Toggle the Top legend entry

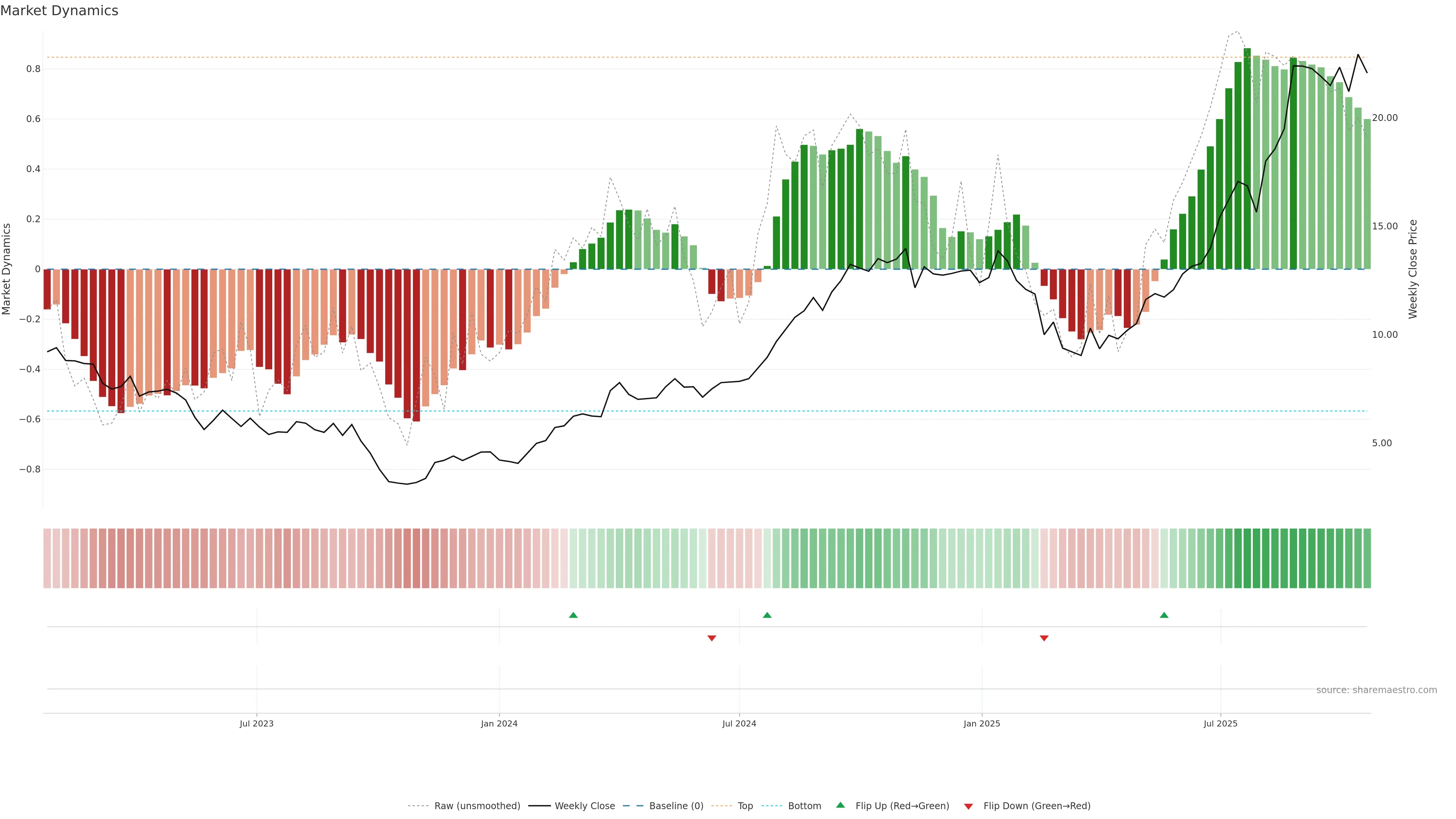(745, 806)
